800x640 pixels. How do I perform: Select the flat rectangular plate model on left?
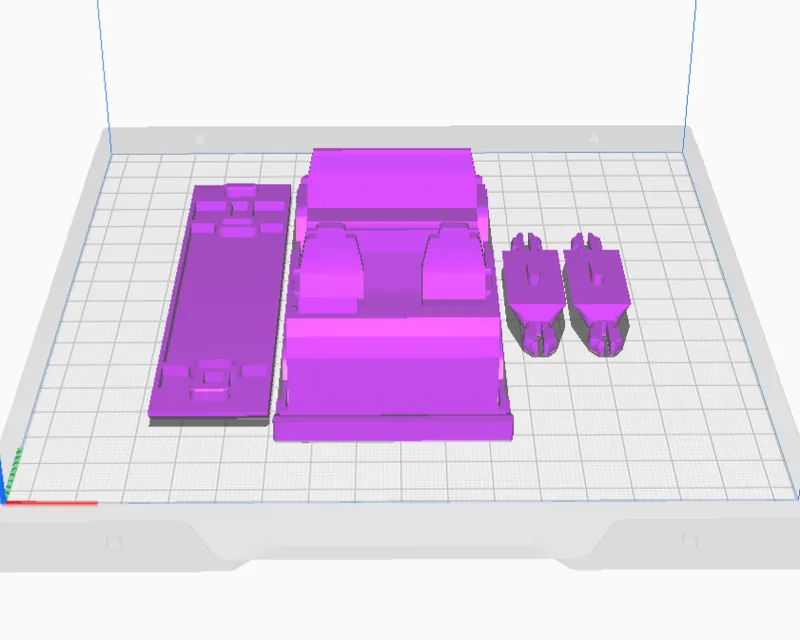coord(219,304)
